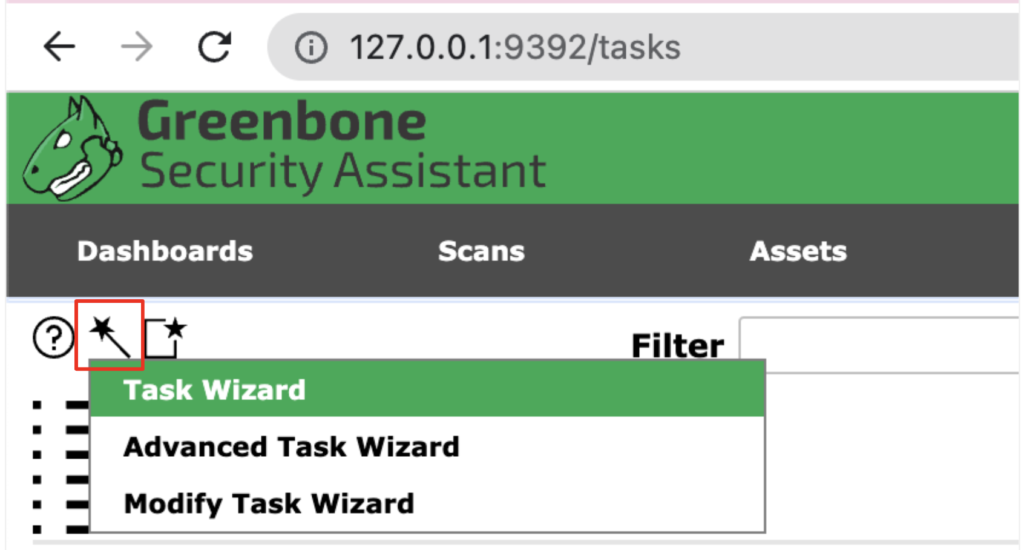The height and width of the screenshot is (550, 1024).
Task: Go back with browser back arrow
Action: [x=59, y=47]
